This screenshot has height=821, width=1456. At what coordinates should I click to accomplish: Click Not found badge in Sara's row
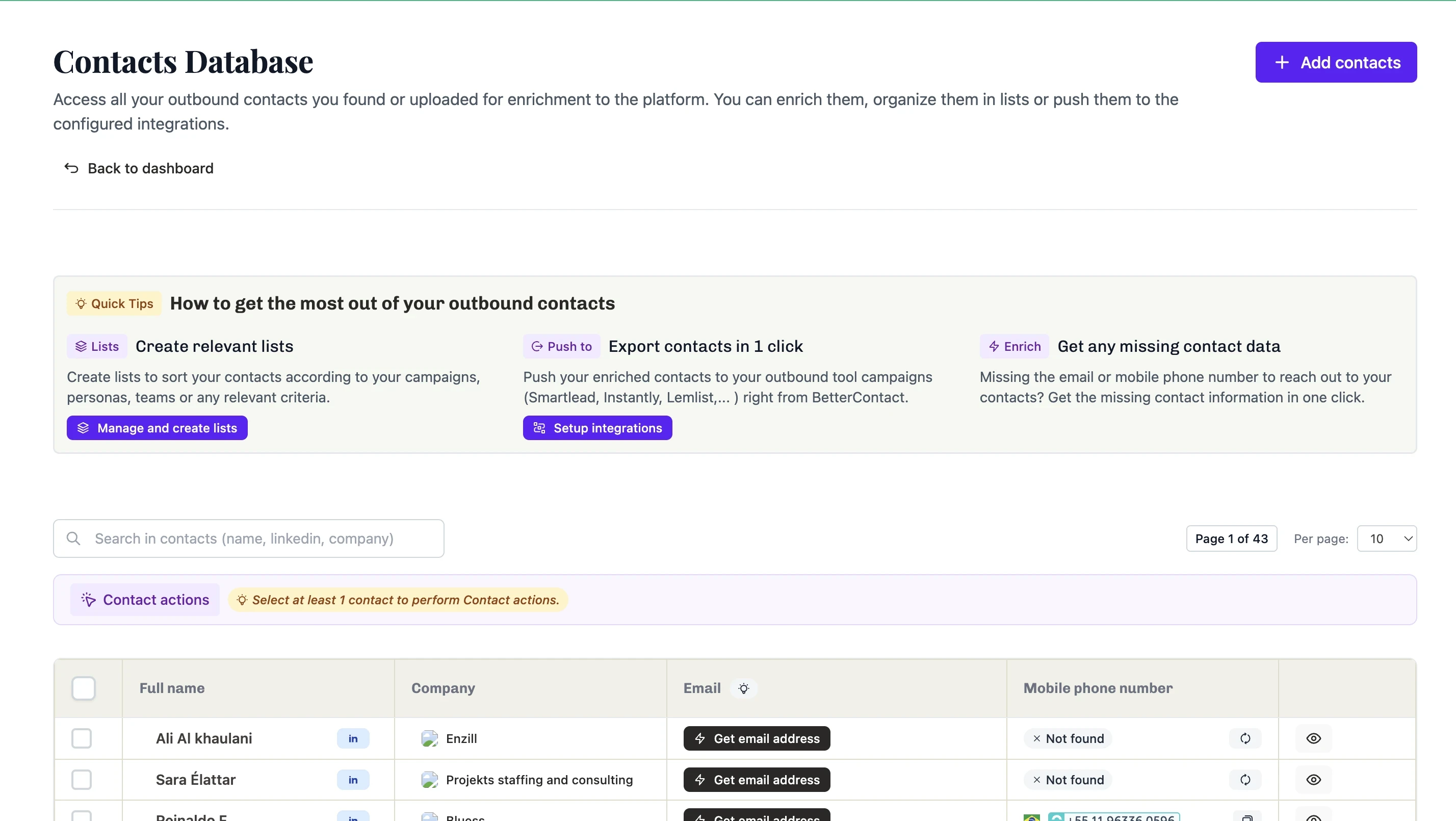(x=1068, y=780)
